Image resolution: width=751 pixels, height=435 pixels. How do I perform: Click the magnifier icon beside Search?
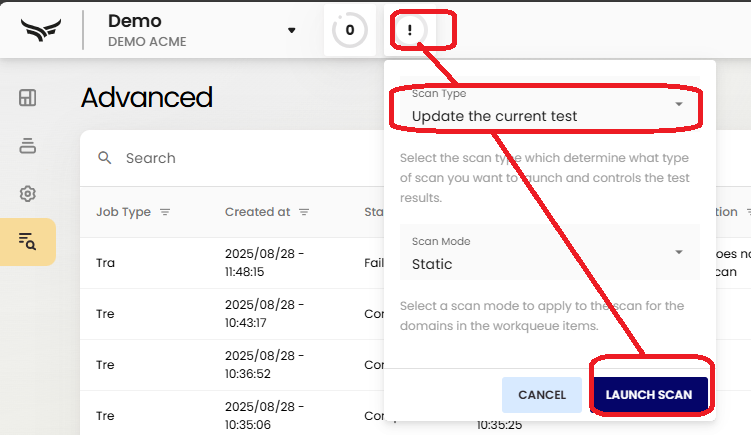tap(104, 158)
